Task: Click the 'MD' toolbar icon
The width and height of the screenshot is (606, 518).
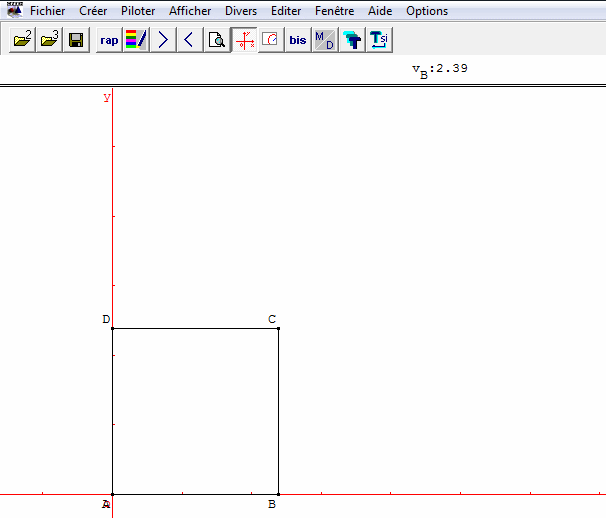Action: 324,40
